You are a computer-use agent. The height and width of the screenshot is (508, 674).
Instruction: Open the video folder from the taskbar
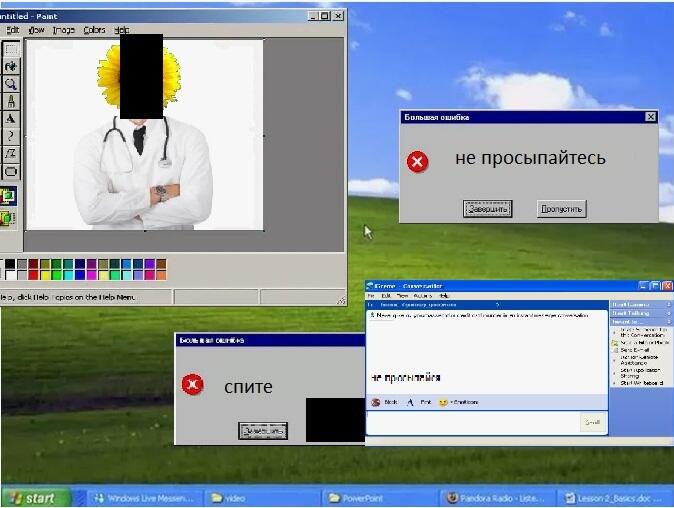tap(263, 498)
